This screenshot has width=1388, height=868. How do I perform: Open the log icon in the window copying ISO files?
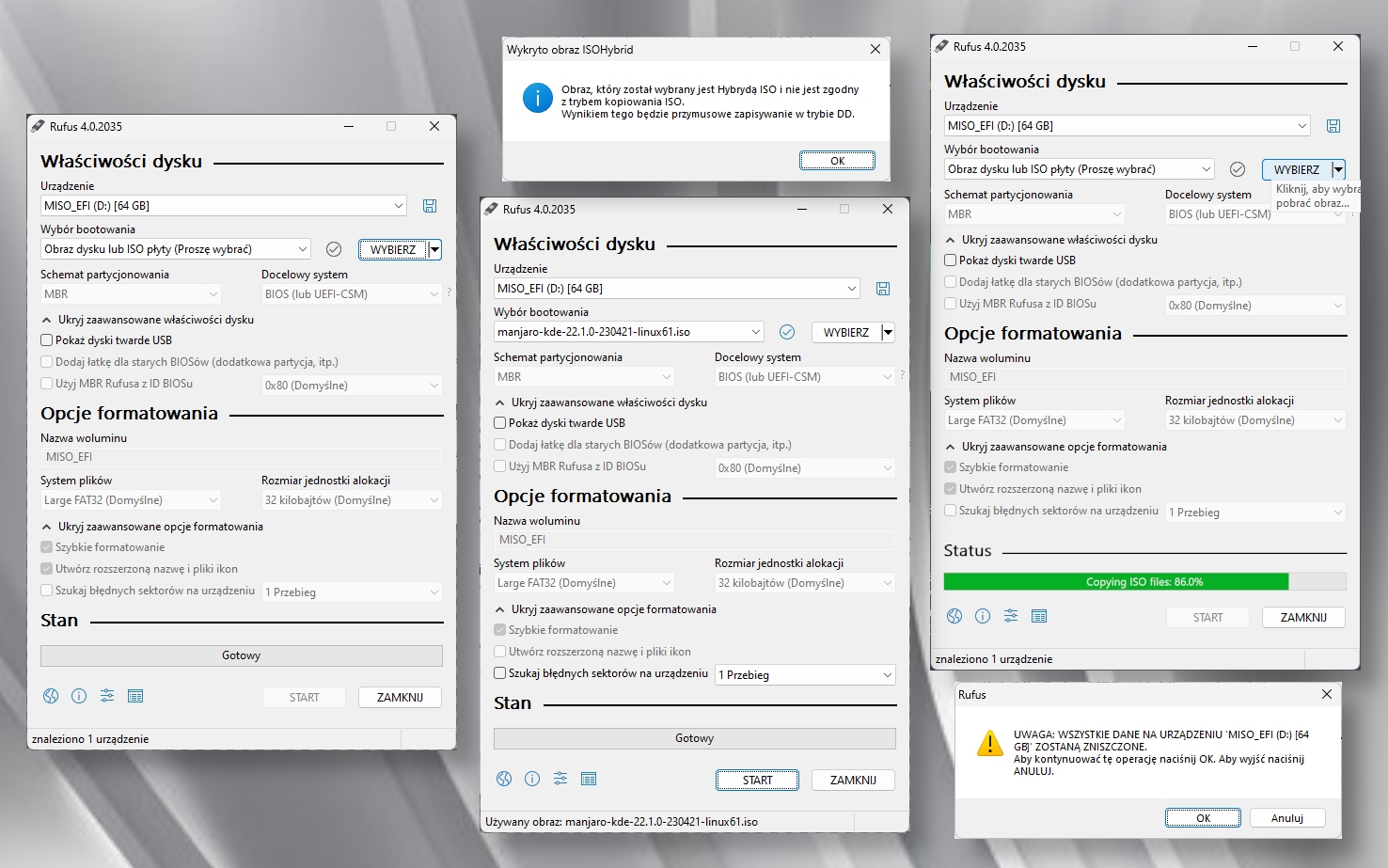click(x=1039, y=616)
